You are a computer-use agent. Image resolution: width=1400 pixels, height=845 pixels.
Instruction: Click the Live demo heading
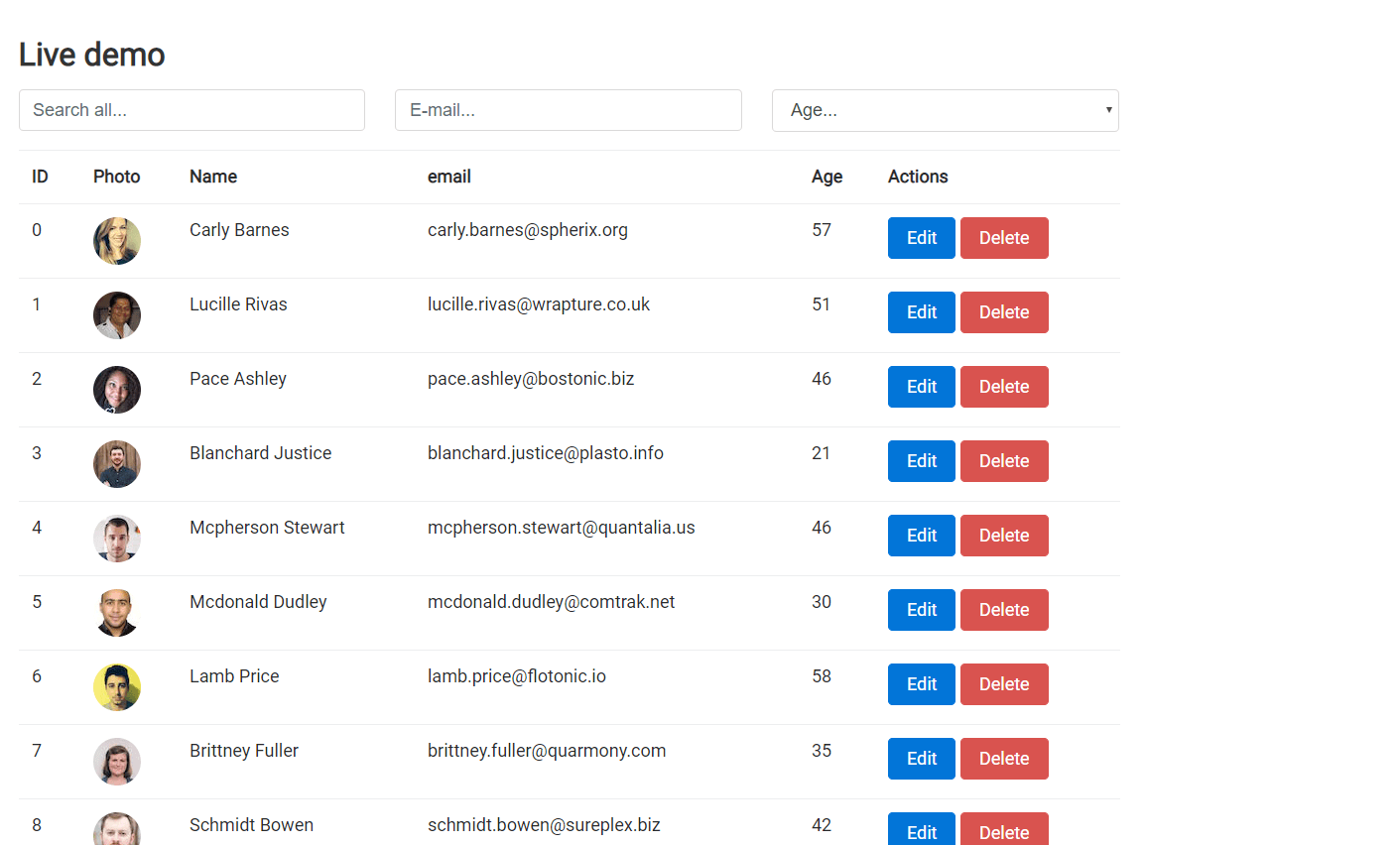tap(92, 55)
